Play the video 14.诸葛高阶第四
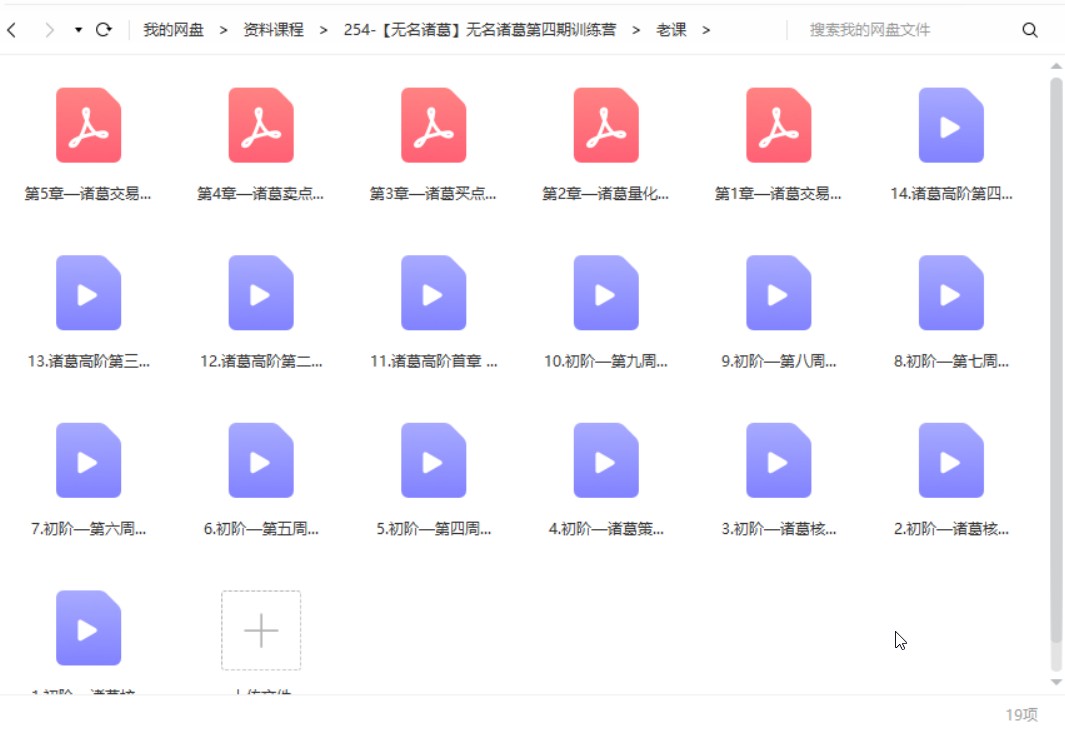 click(x=949, y=125)
